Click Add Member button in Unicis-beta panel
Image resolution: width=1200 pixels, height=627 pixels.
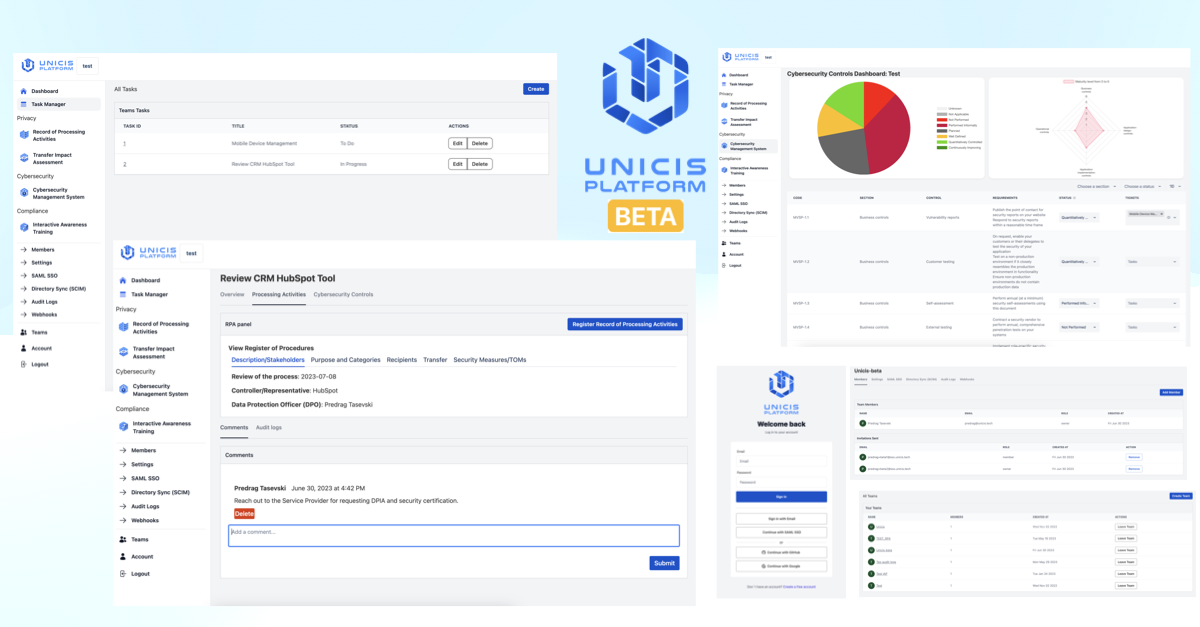click(x=1171, y=392)
